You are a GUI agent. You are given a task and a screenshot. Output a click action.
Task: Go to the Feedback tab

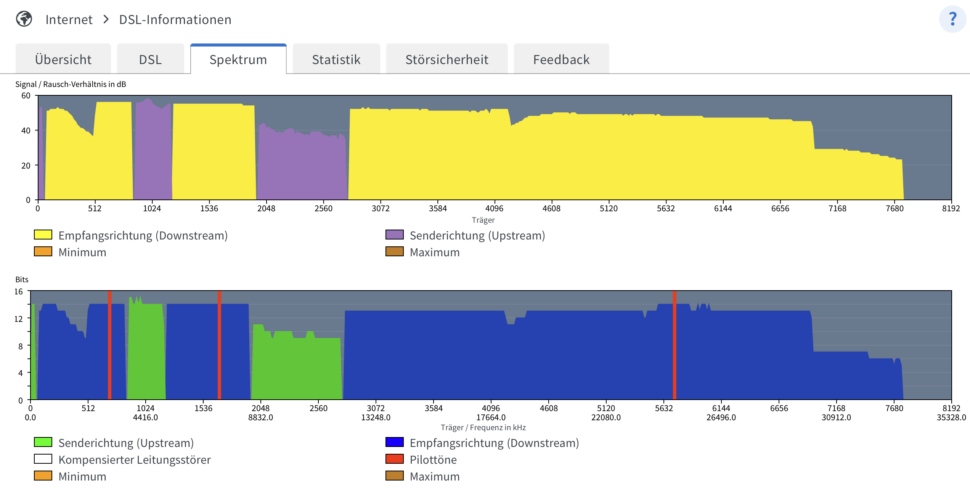click(561, 59)
